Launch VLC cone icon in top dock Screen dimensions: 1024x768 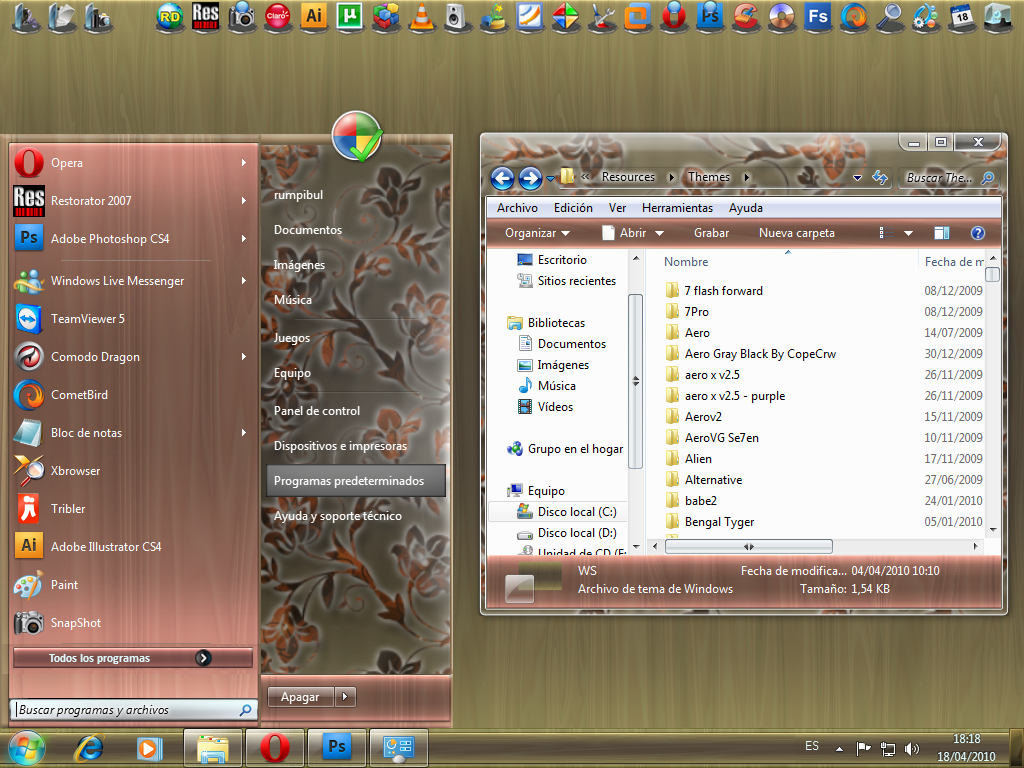pos(421,16)
